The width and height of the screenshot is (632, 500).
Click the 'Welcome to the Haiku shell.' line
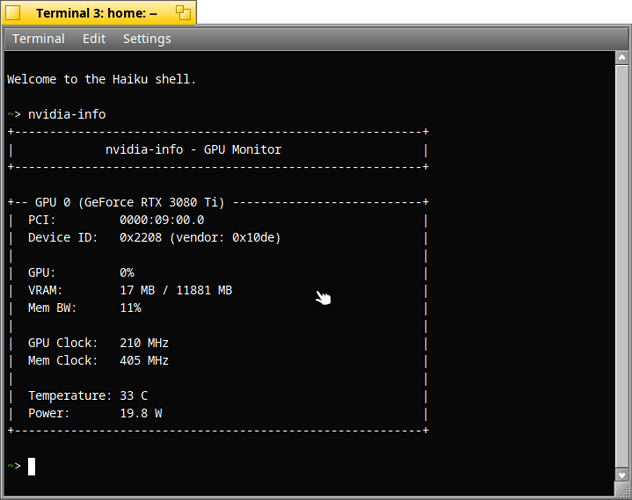[x=102, y=79]
